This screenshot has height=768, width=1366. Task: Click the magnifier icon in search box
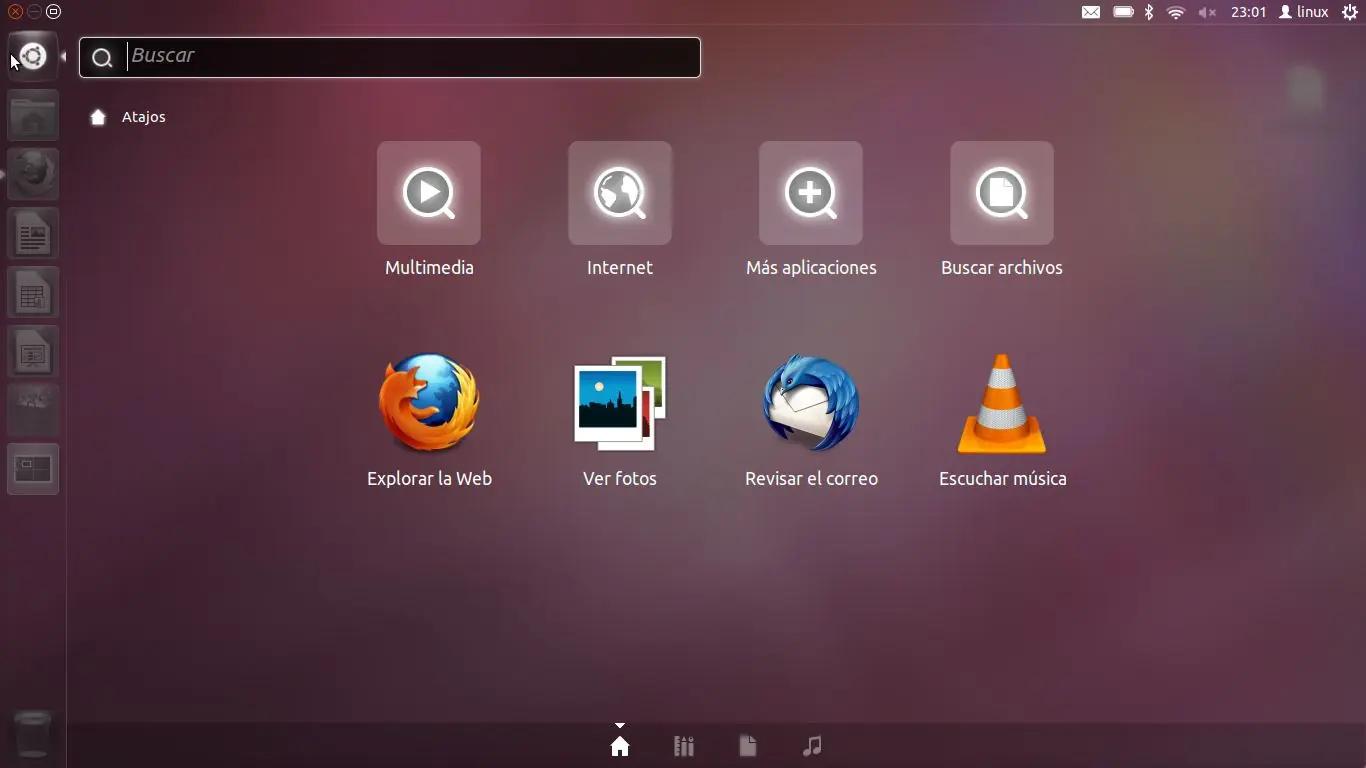pyautogui.click(x=102, y=58)
